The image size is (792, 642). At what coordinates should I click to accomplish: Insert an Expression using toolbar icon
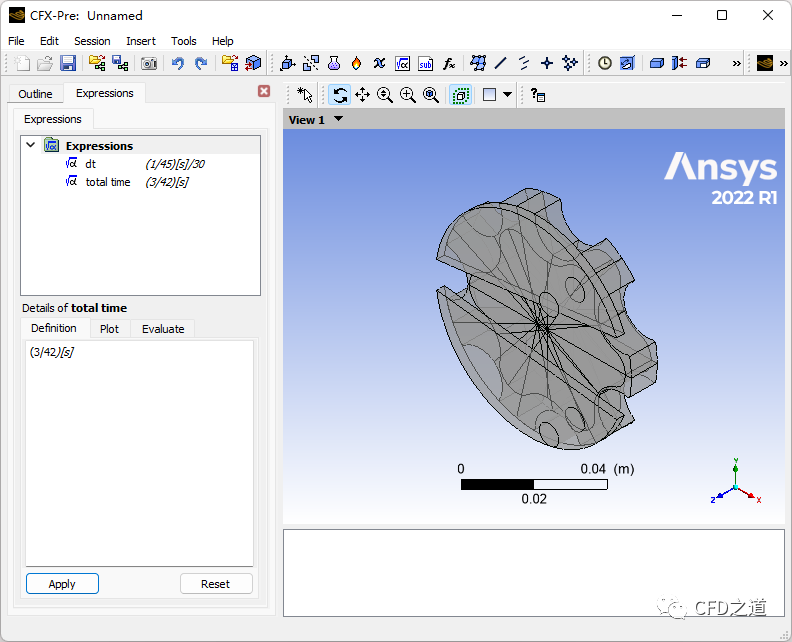tap(403, 64)
